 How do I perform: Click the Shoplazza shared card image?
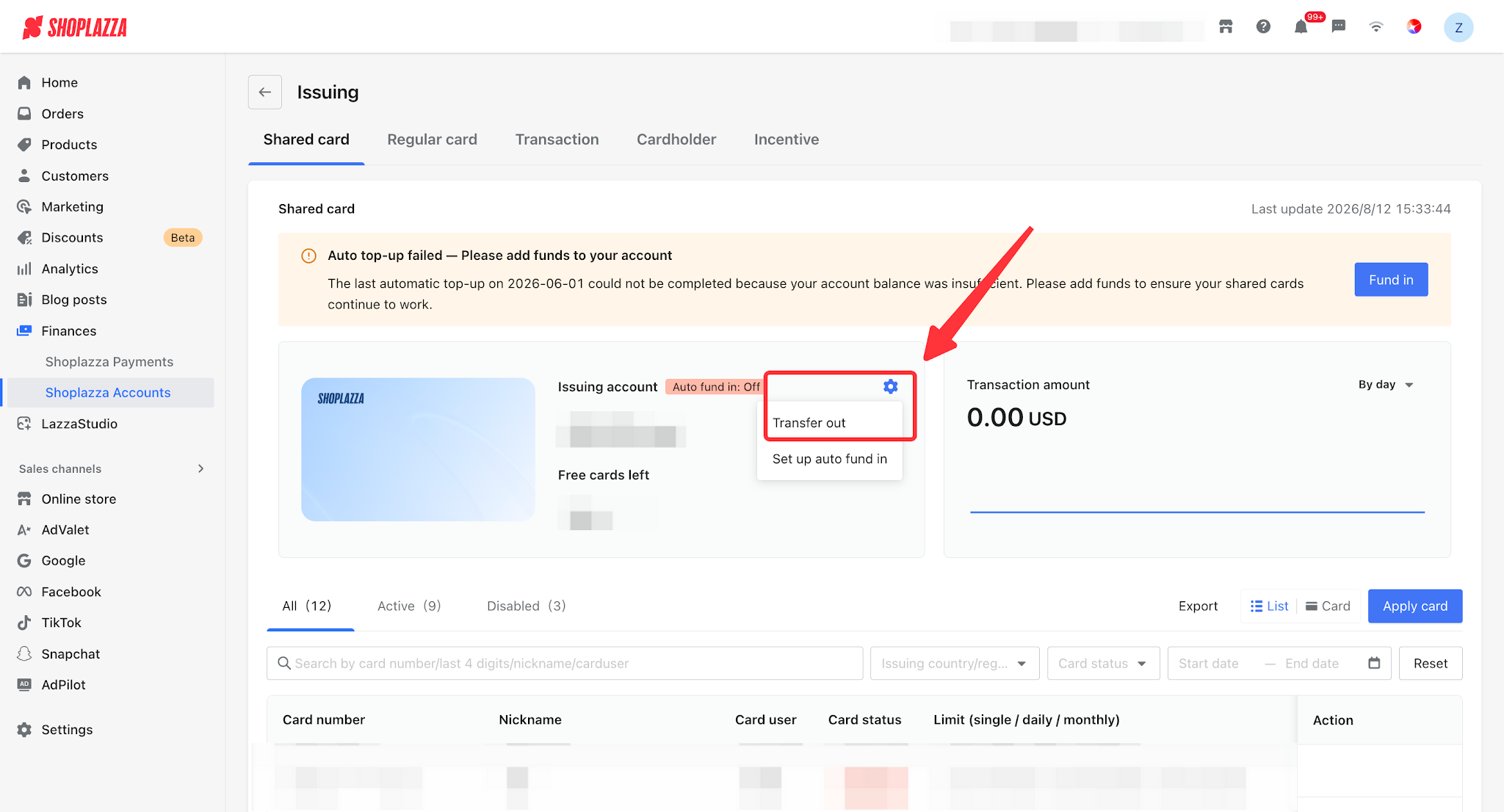418,449
